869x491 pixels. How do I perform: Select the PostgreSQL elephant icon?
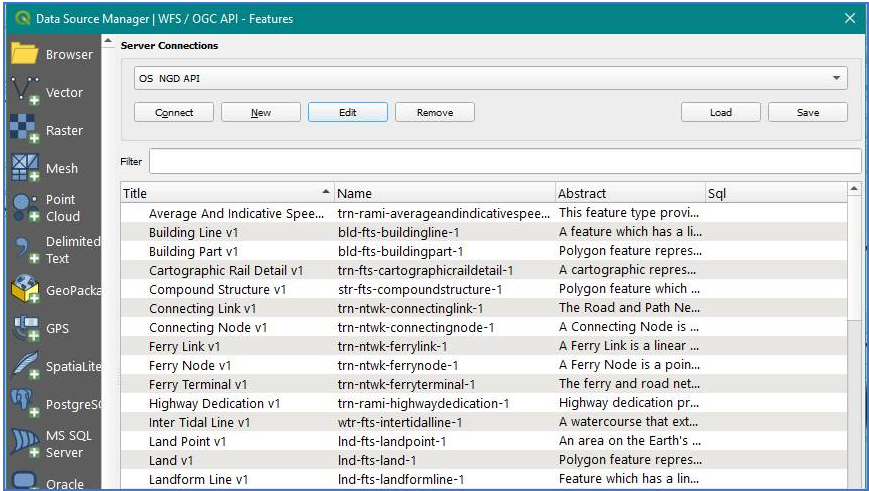pos(25,403)
